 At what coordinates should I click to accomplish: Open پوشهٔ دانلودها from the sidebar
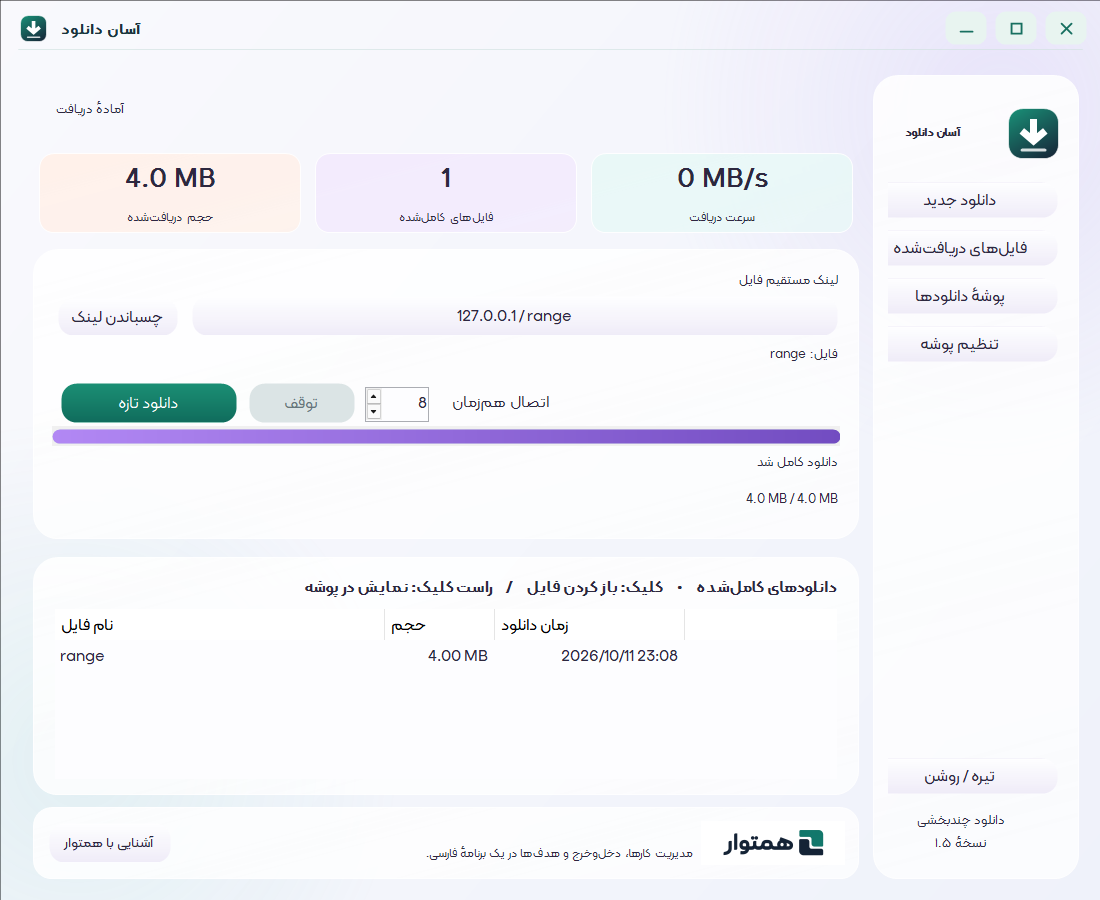pyautogui.click(x=972, y=296)
